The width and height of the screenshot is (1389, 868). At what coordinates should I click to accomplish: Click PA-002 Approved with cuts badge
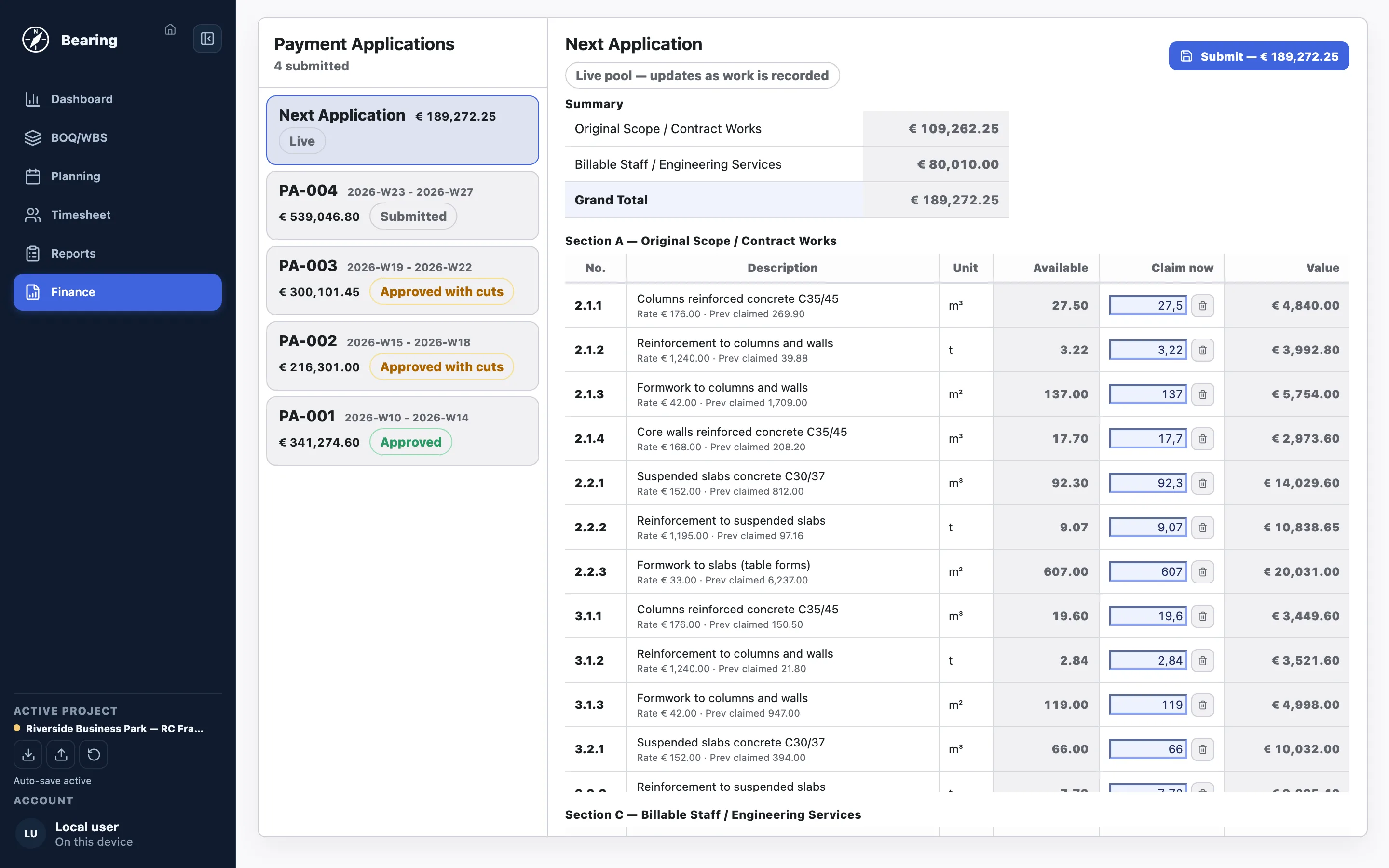pyautogui.click(x=441, y=367)
